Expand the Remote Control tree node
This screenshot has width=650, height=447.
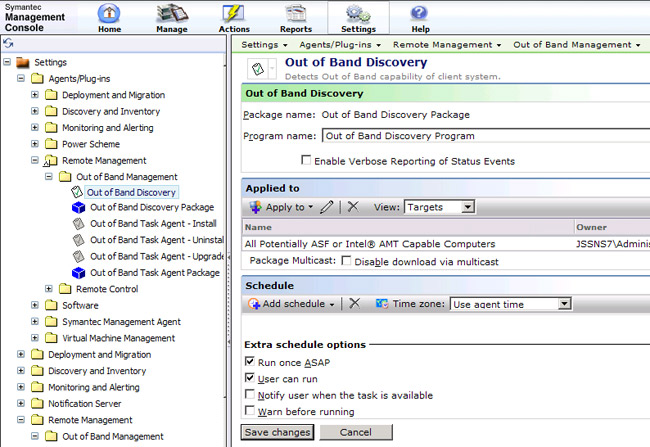pos(49,289)
